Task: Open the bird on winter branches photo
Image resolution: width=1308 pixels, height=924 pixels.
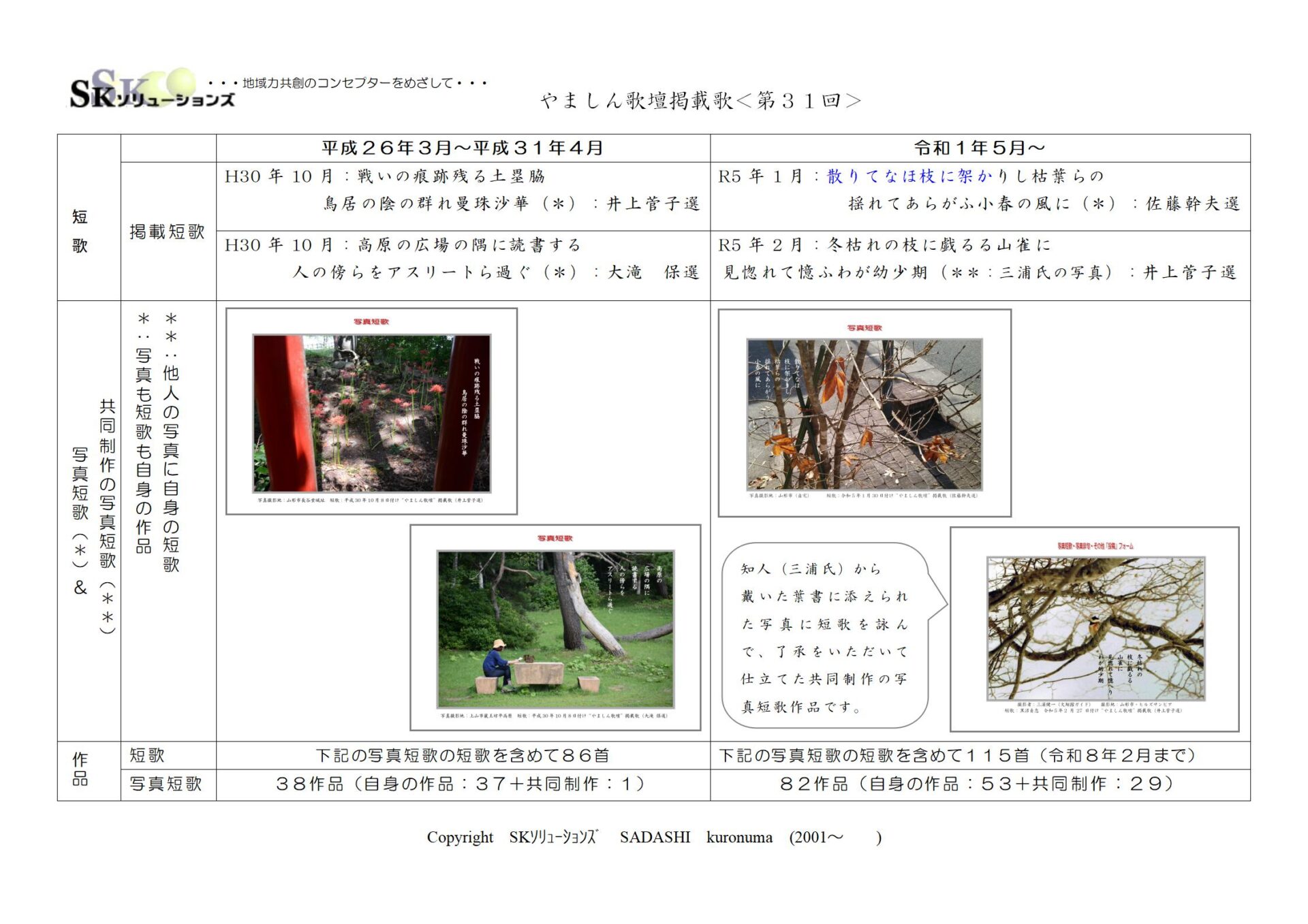Action: [1095, 628]
